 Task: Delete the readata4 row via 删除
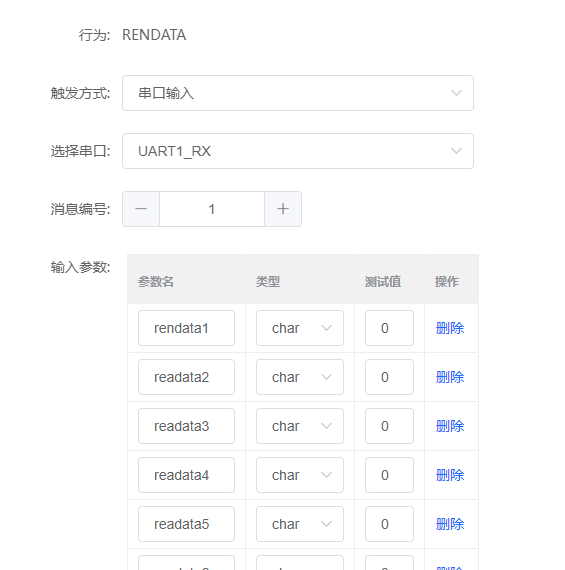click(x=450, y=475)
